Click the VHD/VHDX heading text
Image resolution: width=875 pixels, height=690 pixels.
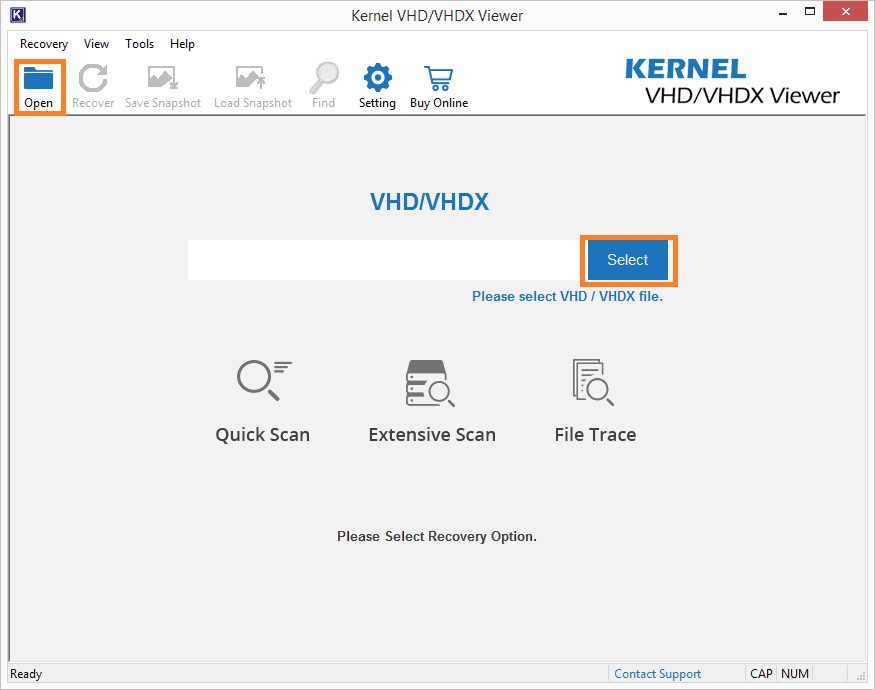(x=429, y=202)
